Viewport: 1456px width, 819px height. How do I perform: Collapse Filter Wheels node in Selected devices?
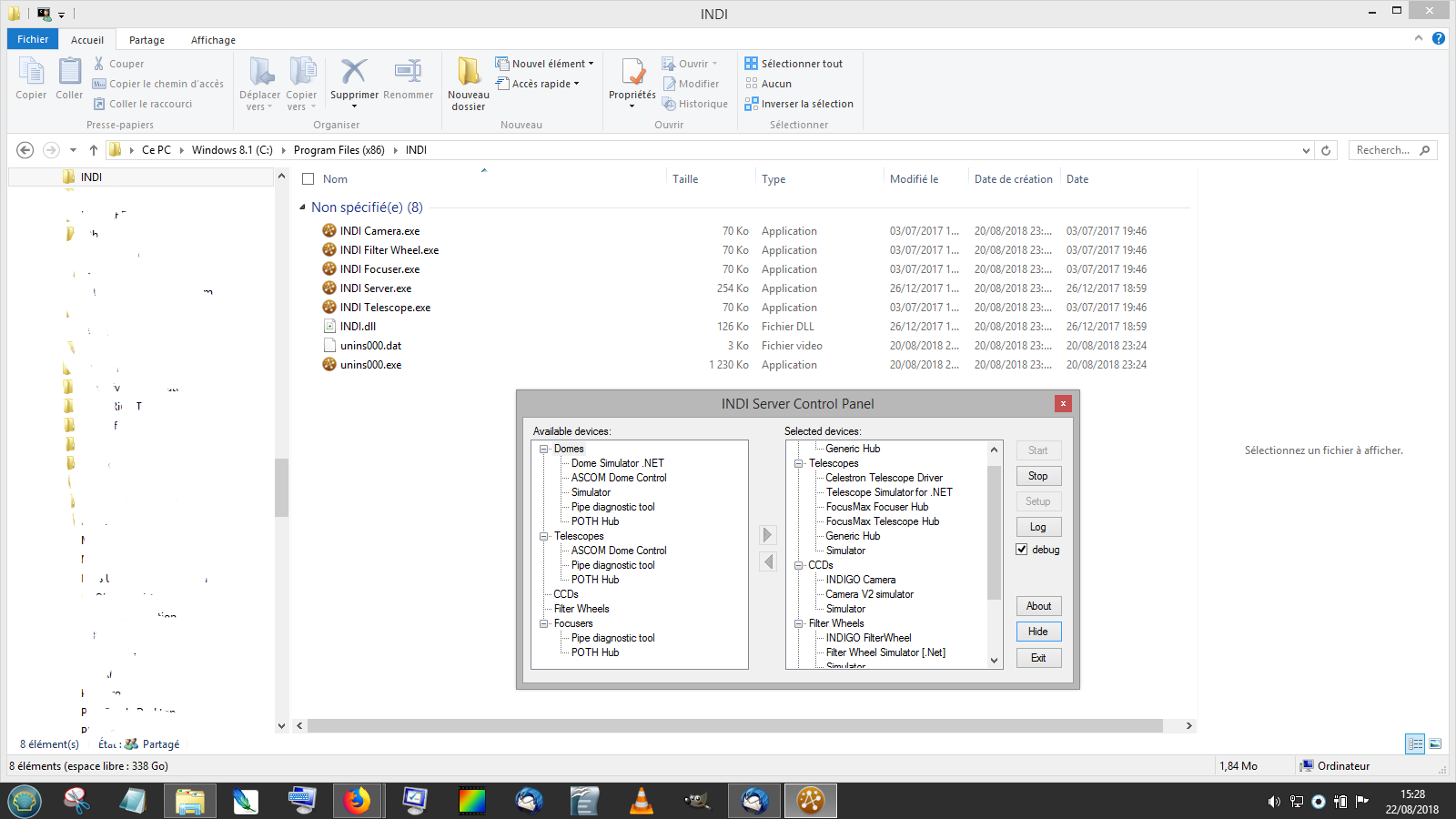(799, 623)
